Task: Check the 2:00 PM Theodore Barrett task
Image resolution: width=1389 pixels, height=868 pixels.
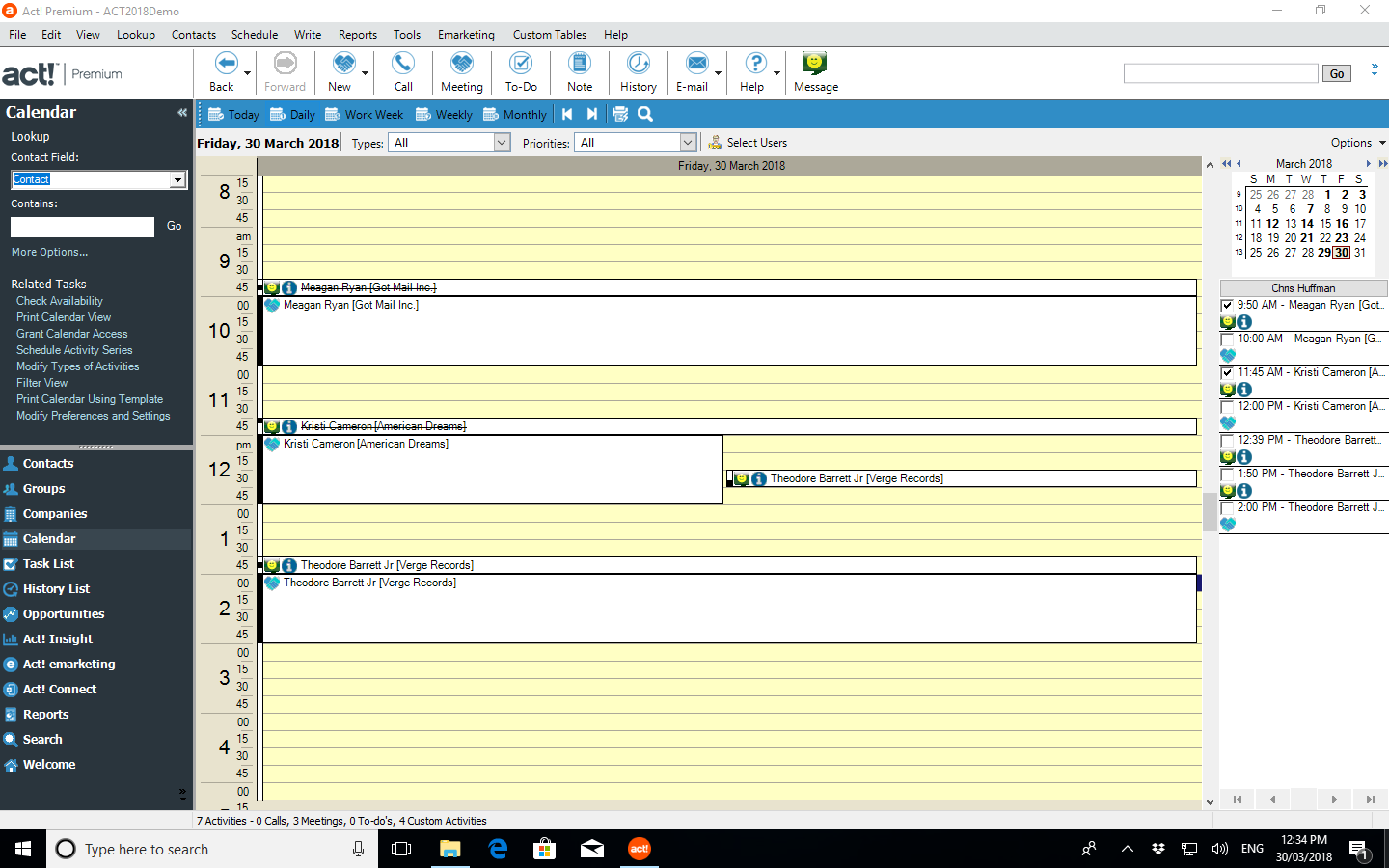Action: (1227, 507)
